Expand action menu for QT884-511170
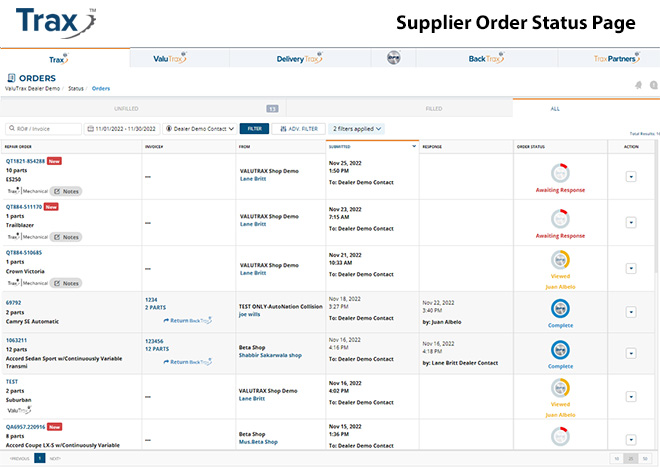Viewport: 660px width, 468px height. click(x=631, y=222)
